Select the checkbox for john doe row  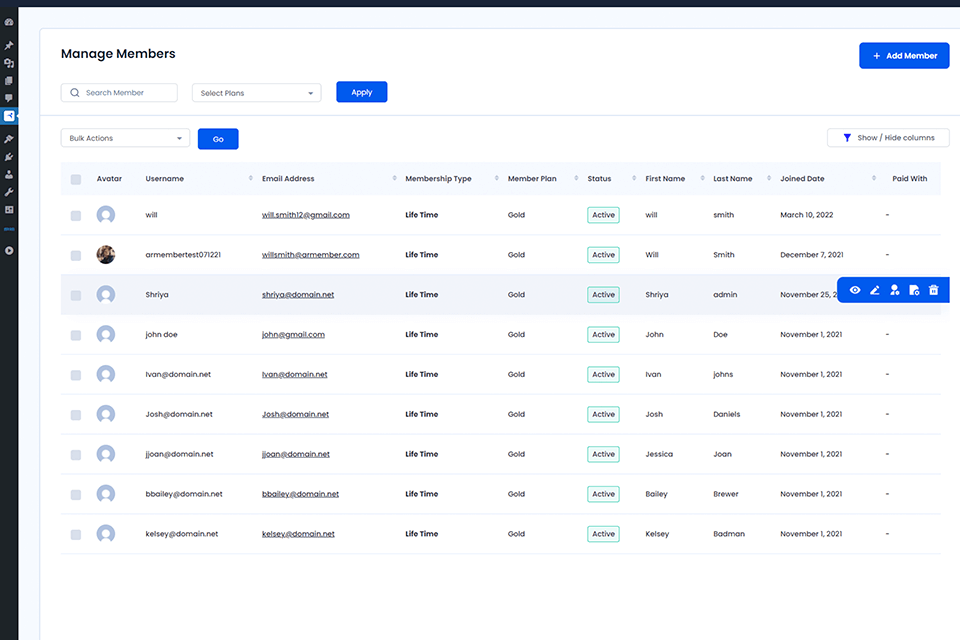76,335
